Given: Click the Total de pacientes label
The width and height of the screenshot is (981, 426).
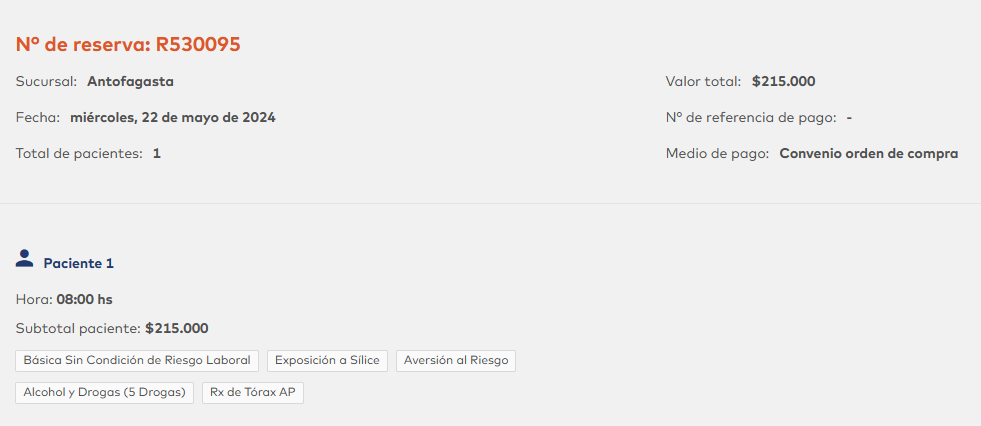Looking at the screenshot, I should click(x=79, y=153).
